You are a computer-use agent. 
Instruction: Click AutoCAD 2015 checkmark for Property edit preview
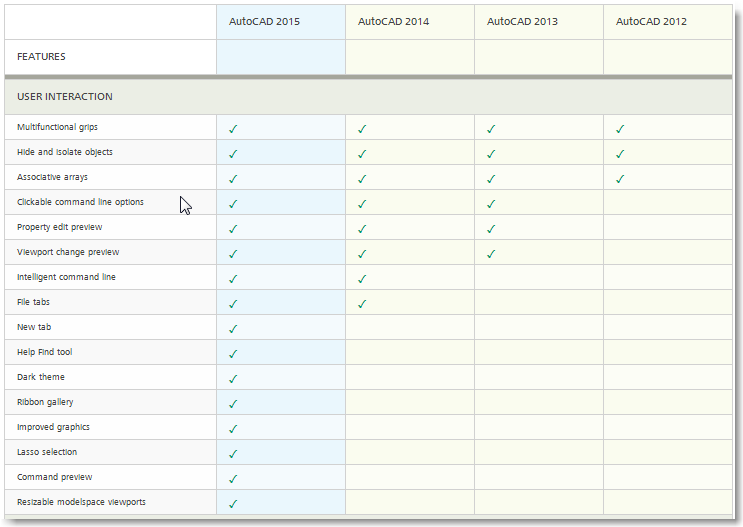click(x=233, y=229)
